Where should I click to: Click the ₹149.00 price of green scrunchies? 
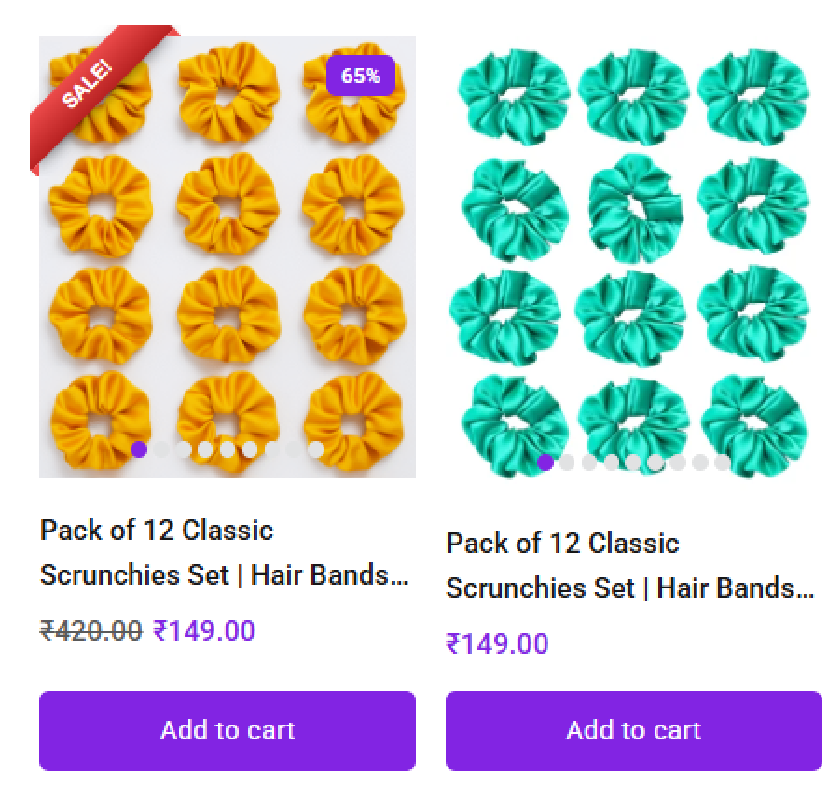coord(497,644)
